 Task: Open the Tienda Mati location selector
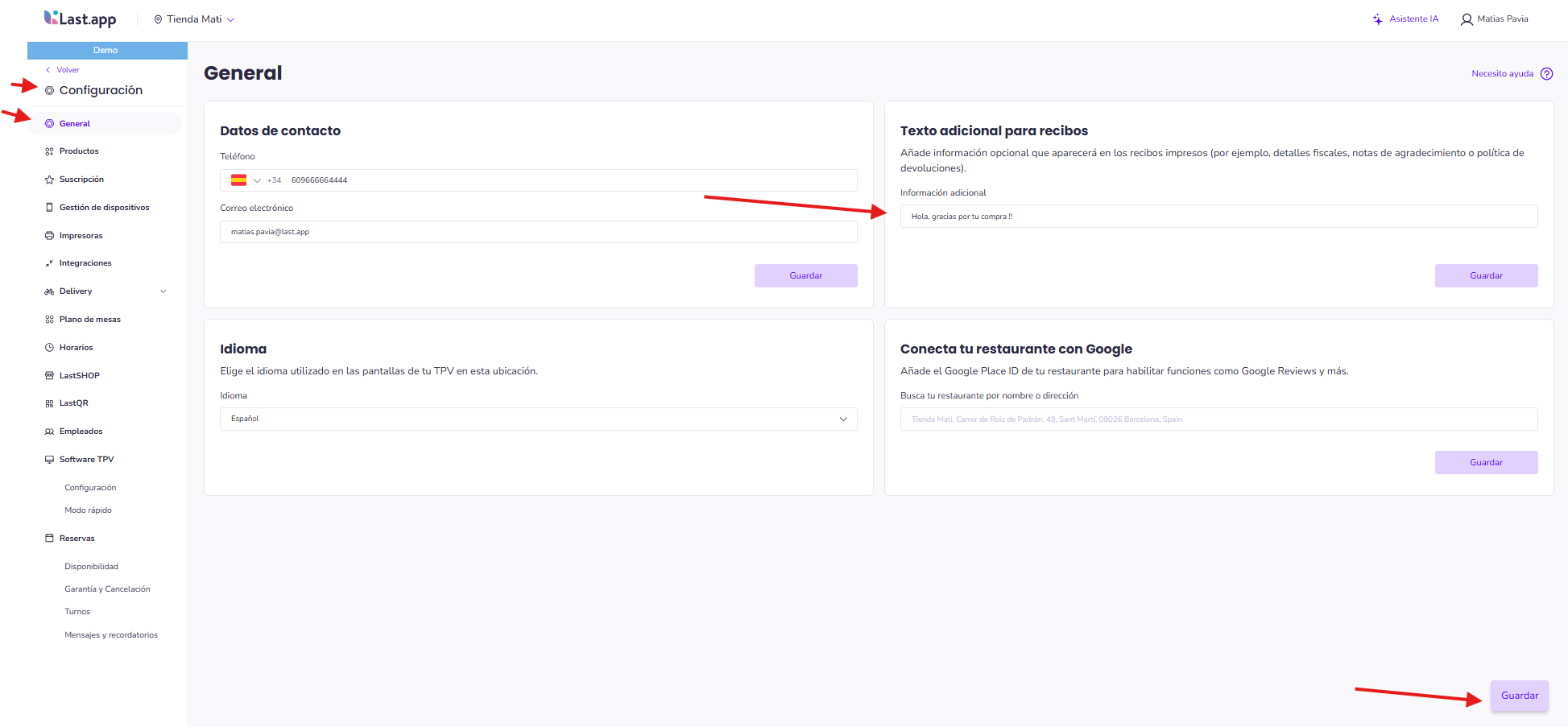pos(194,19)
